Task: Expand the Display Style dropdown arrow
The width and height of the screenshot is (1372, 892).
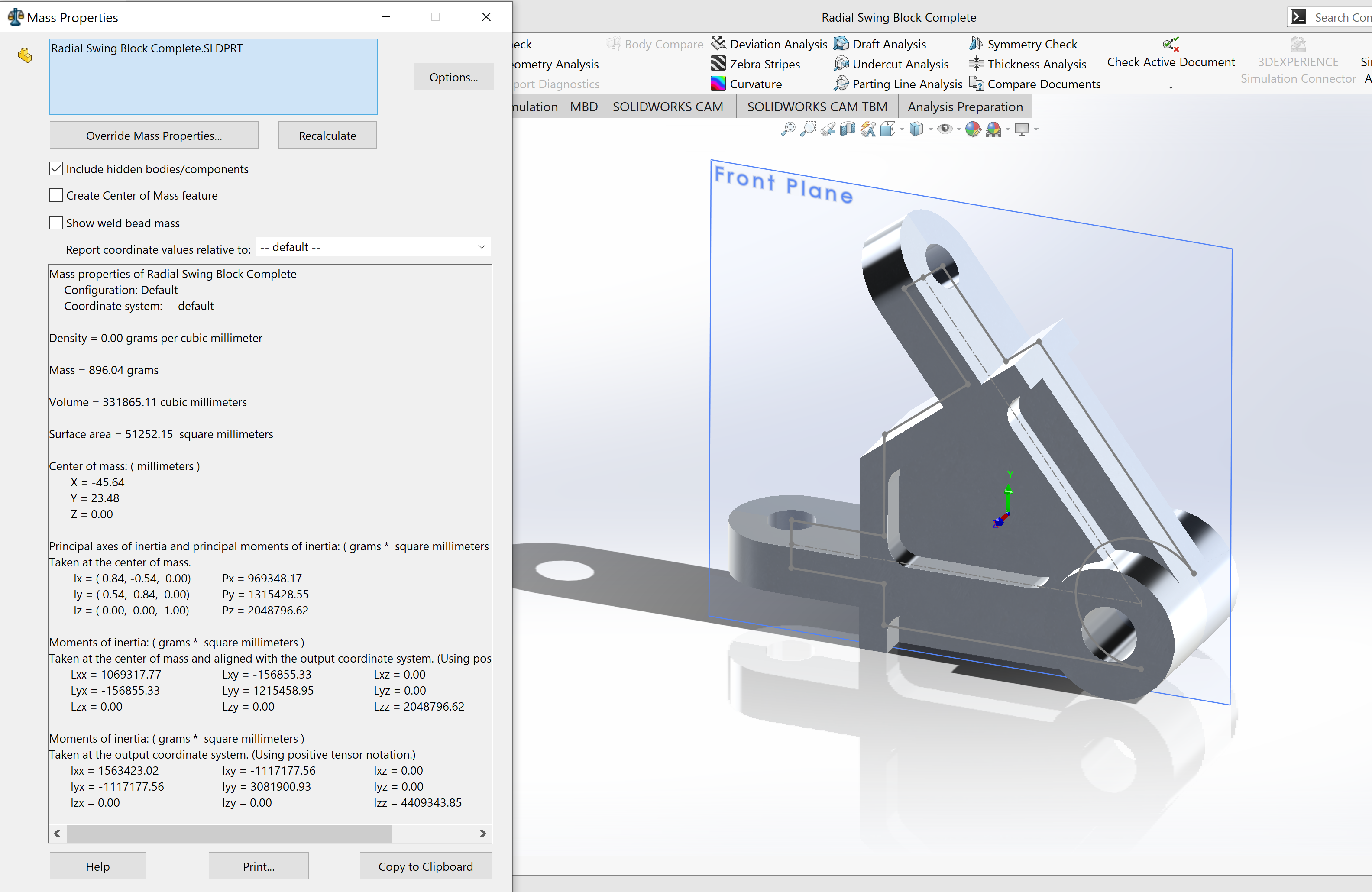Action: [930, 129]
